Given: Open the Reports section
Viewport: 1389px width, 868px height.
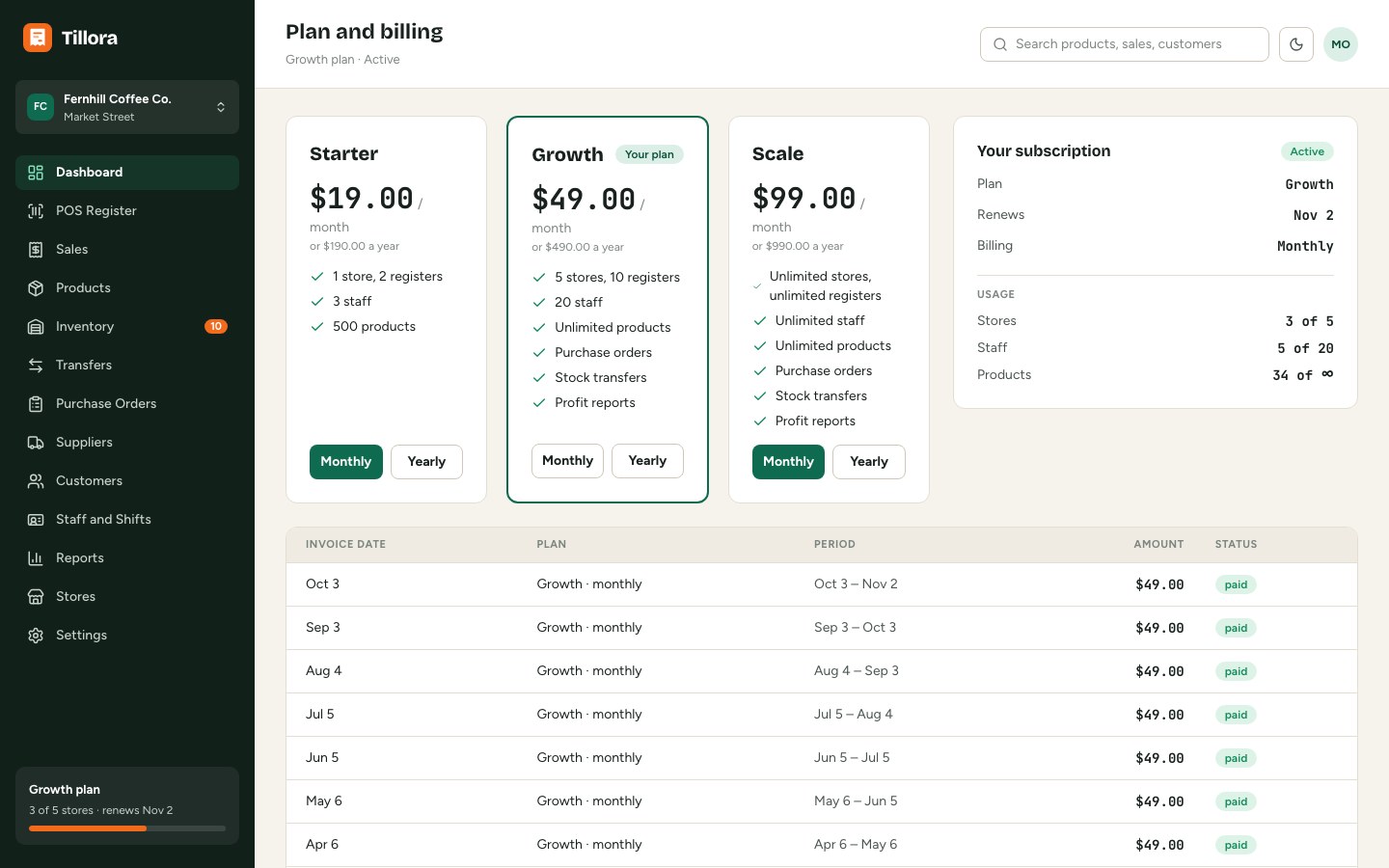Looking at the screenshot, I should (x=127, y=558).
